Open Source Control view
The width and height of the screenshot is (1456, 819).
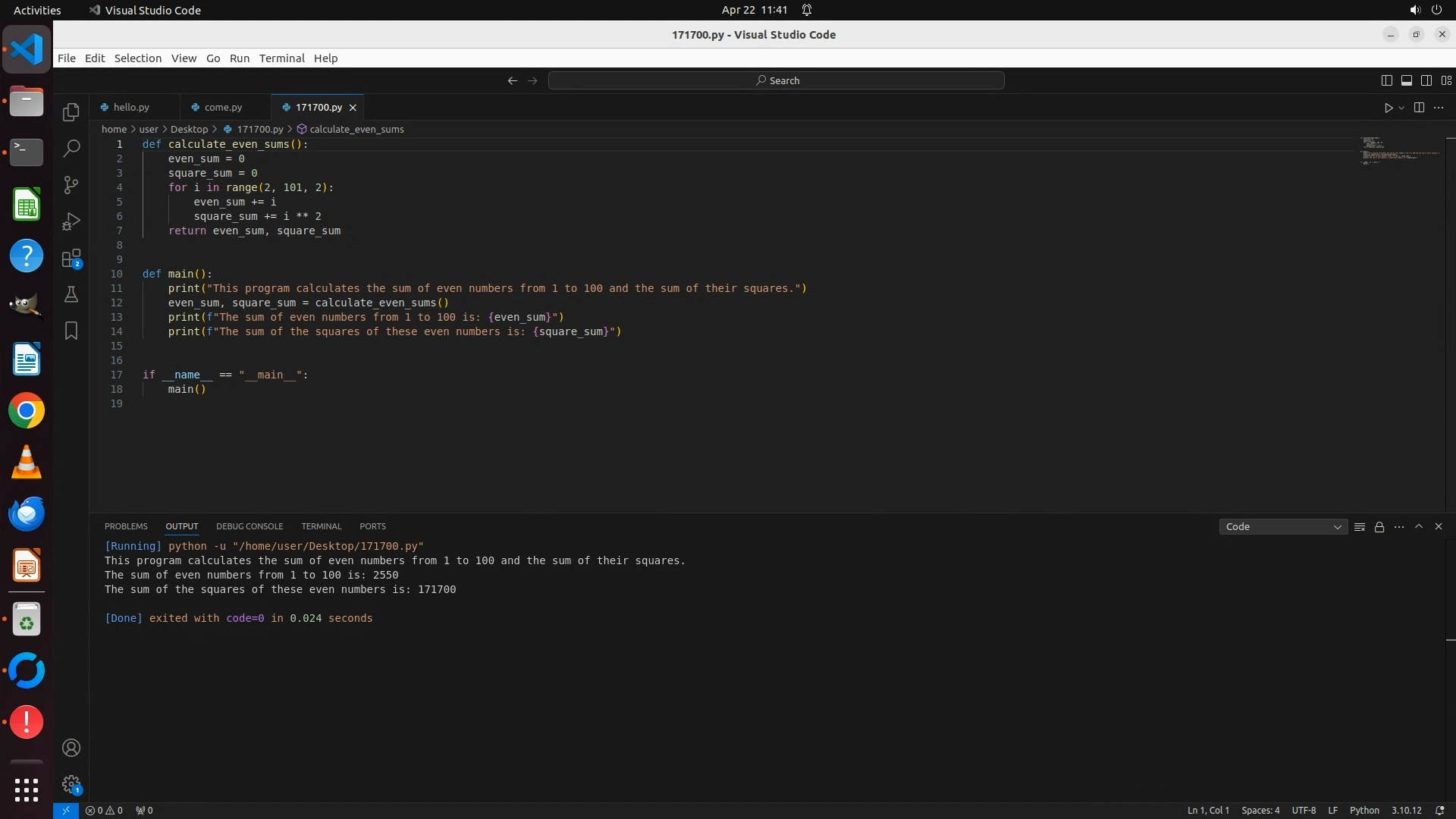71,185
